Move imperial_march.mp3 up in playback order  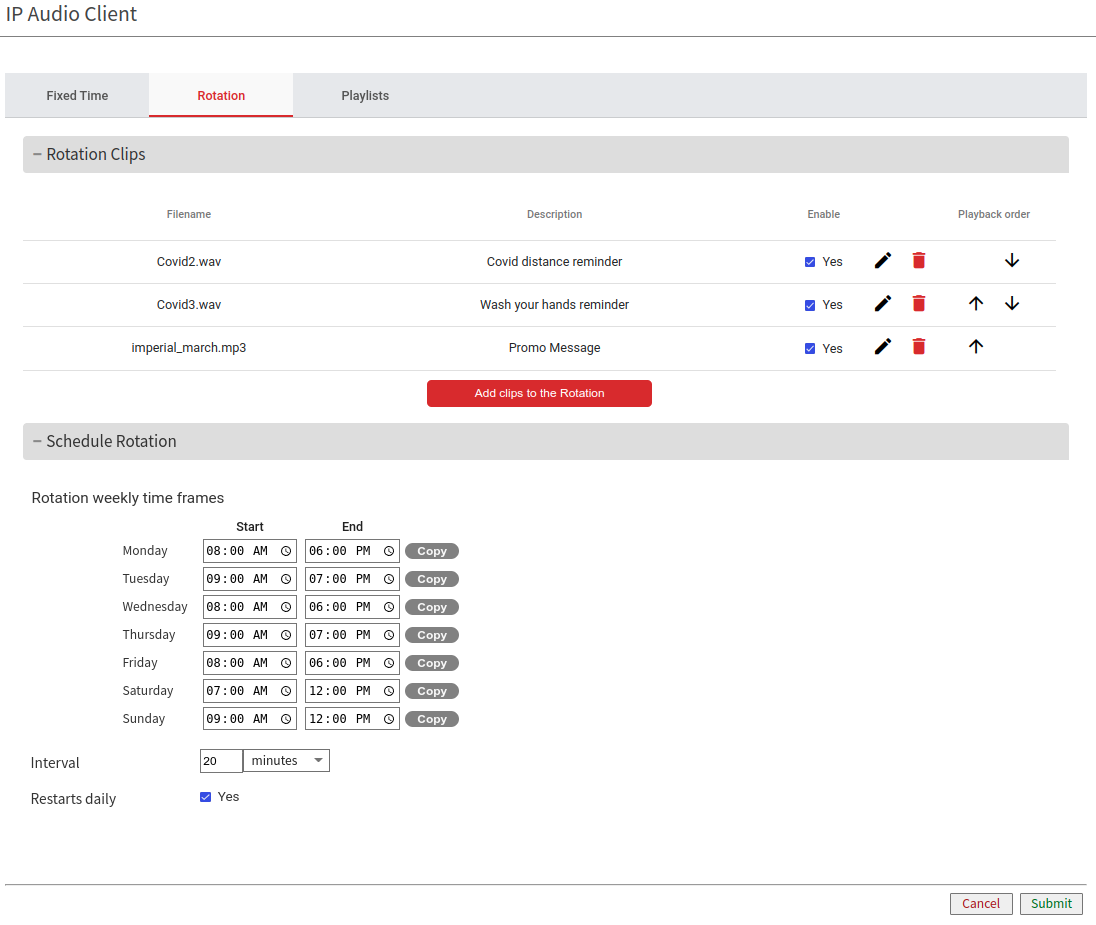[976, 347]
